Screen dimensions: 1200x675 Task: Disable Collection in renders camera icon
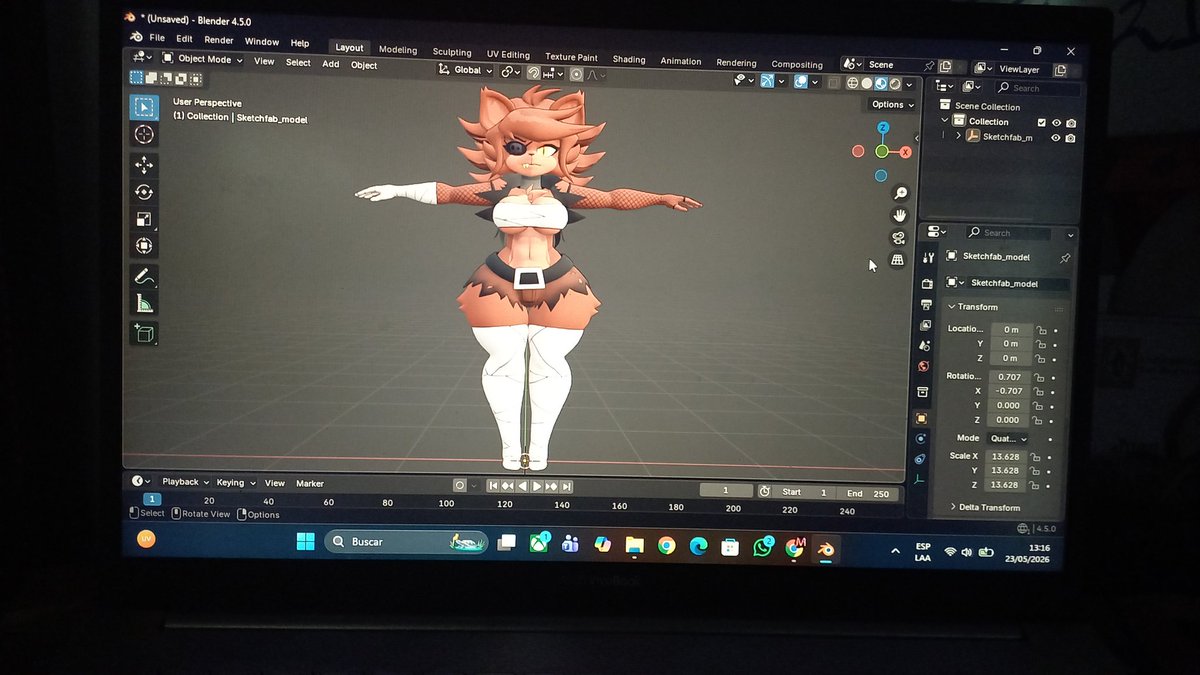tap(1071, 123)
